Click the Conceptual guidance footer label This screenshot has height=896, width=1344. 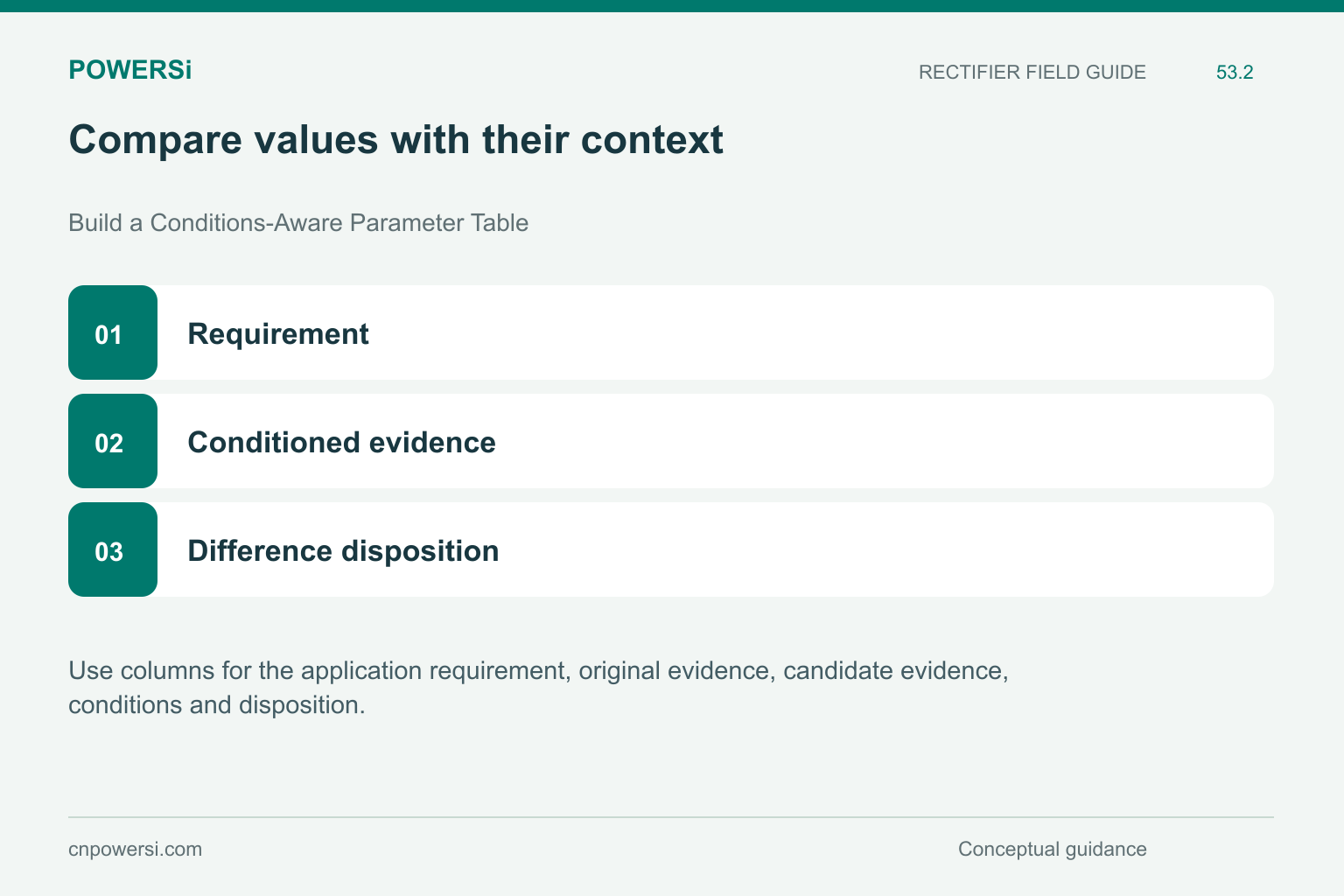pyautogui.click(x=1053, y=849)
